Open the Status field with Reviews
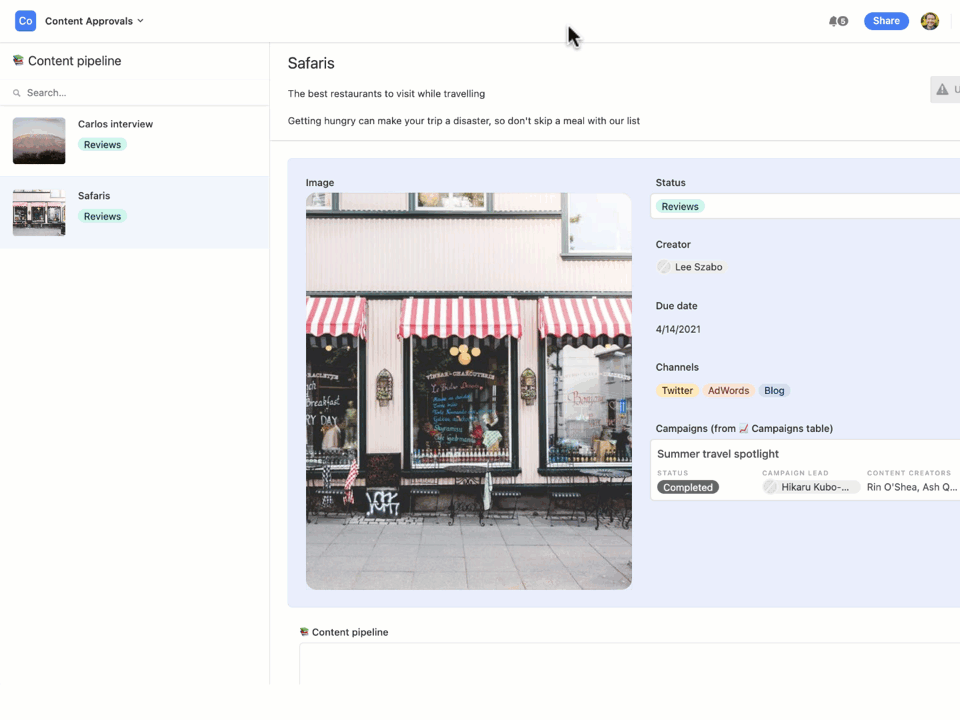 804,206
